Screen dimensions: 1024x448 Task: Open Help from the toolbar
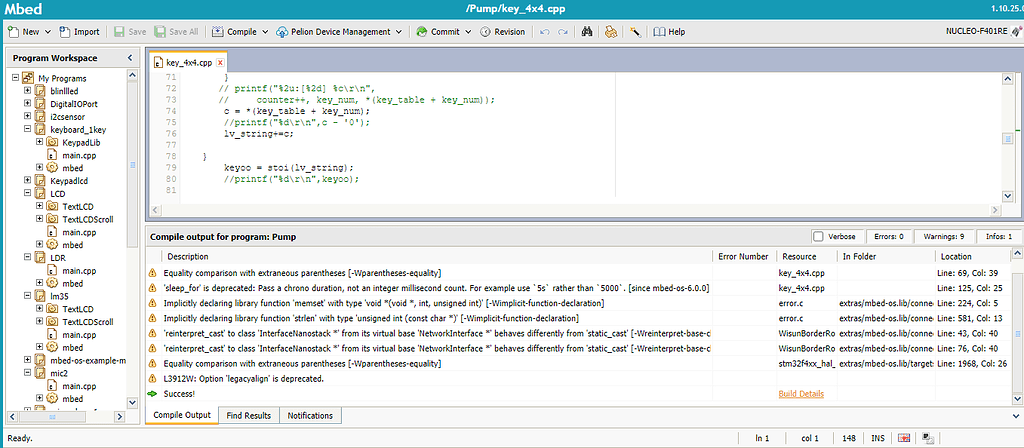coord(670,31)
